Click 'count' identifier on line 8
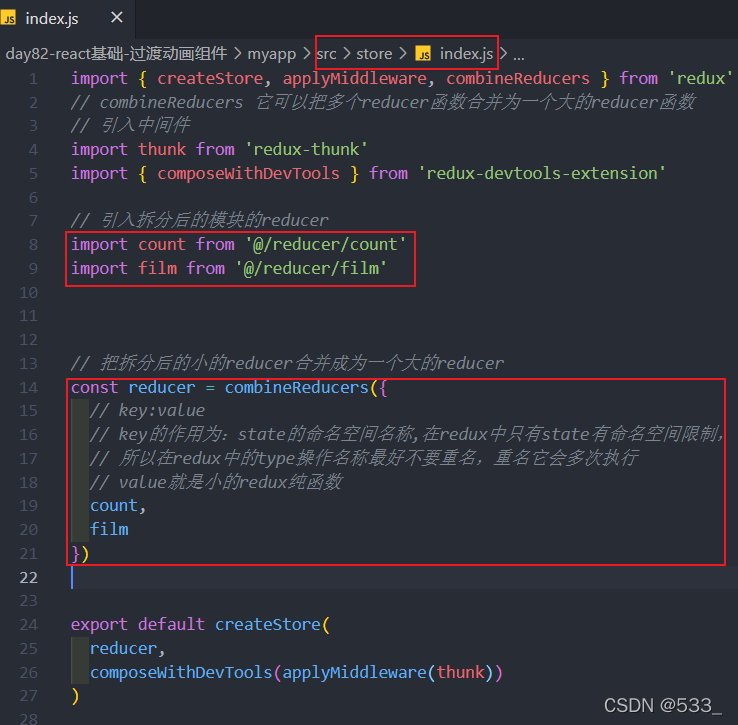 (162, 244)
